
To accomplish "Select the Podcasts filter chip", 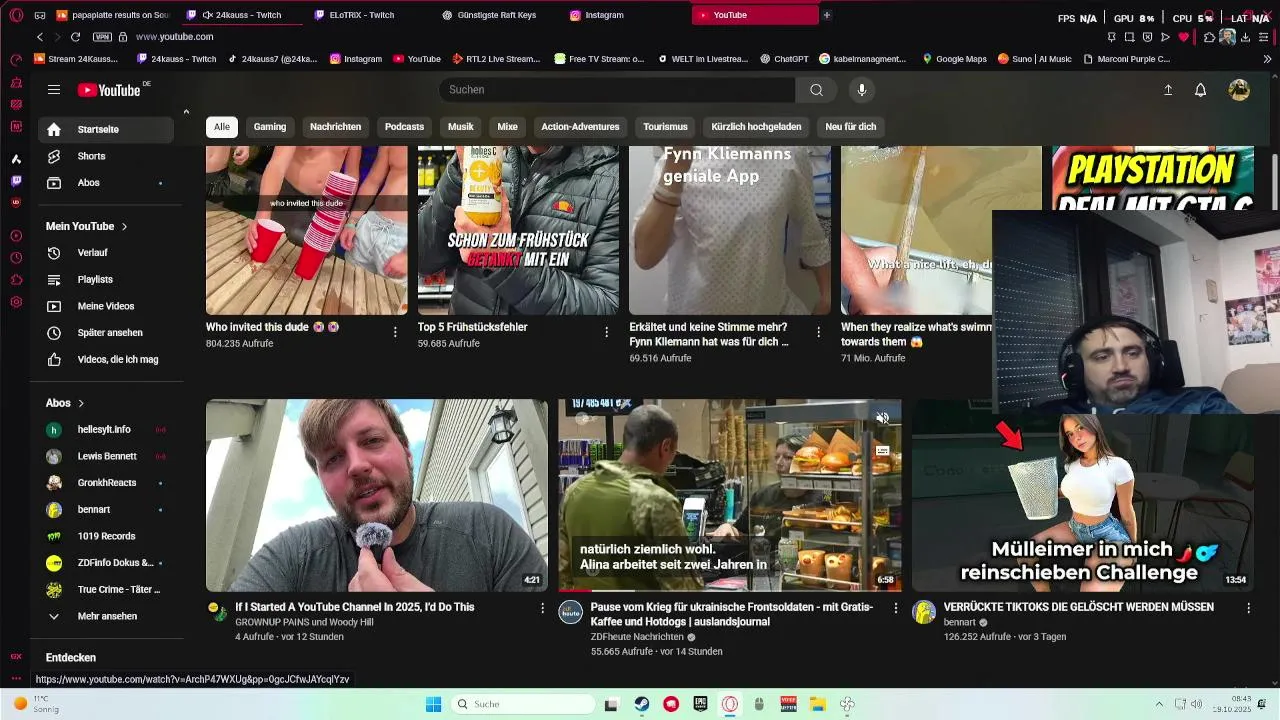I will click(404, 127).
